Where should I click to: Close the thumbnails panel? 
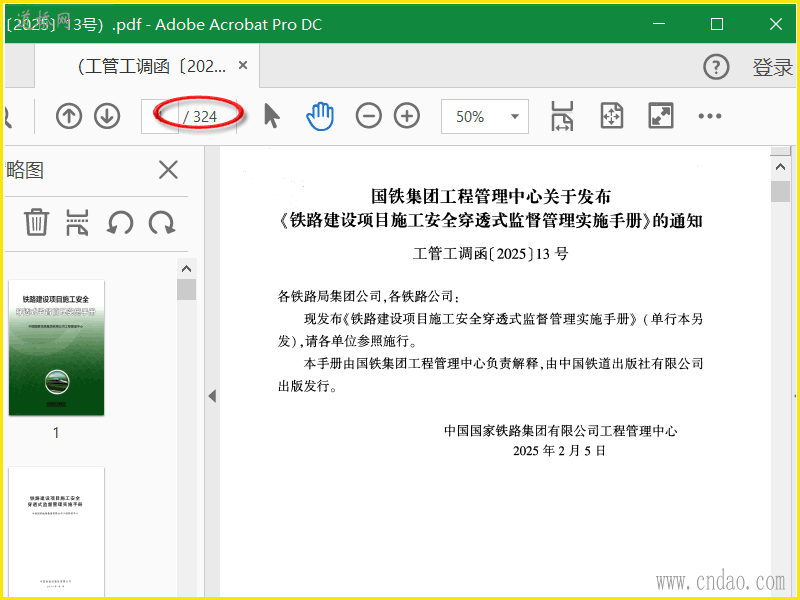(168, 170)
